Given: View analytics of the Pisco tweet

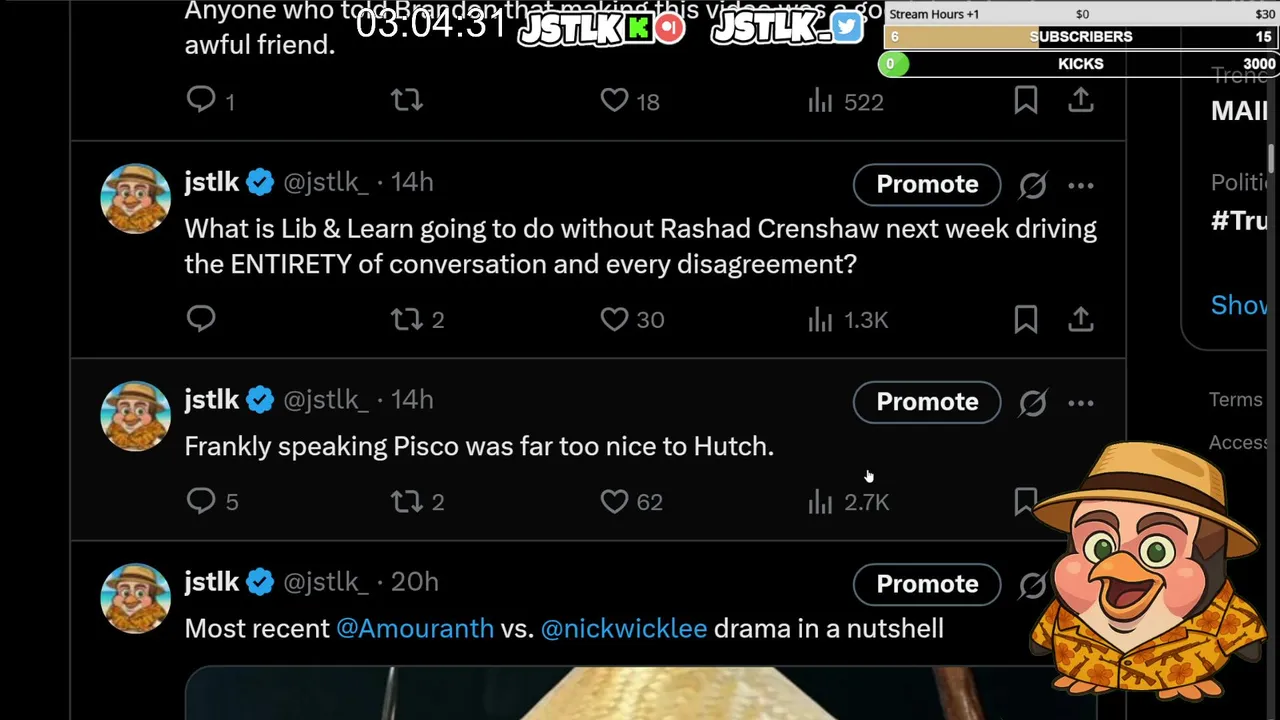Looking at the screenshot, I should [x=848, y=501].
